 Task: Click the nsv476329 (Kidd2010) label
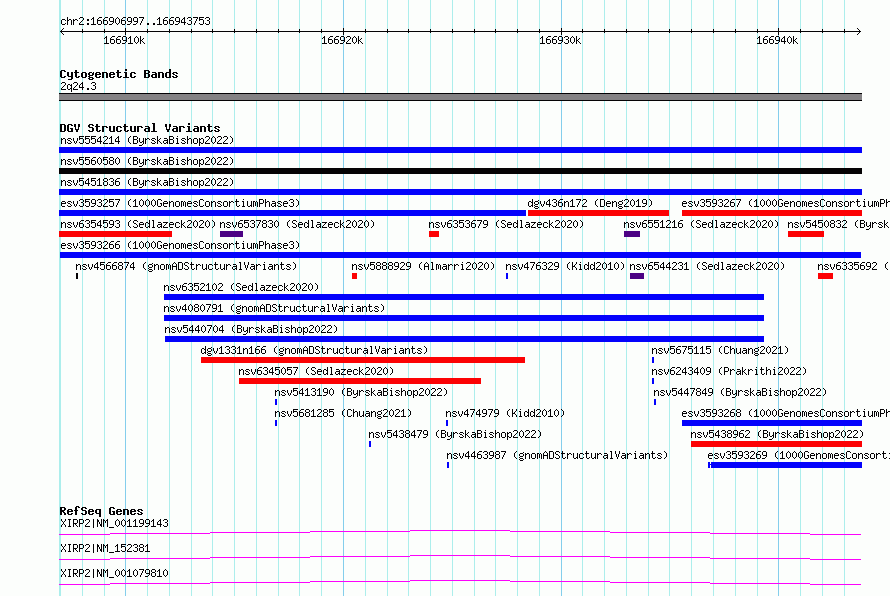point(565,266)
